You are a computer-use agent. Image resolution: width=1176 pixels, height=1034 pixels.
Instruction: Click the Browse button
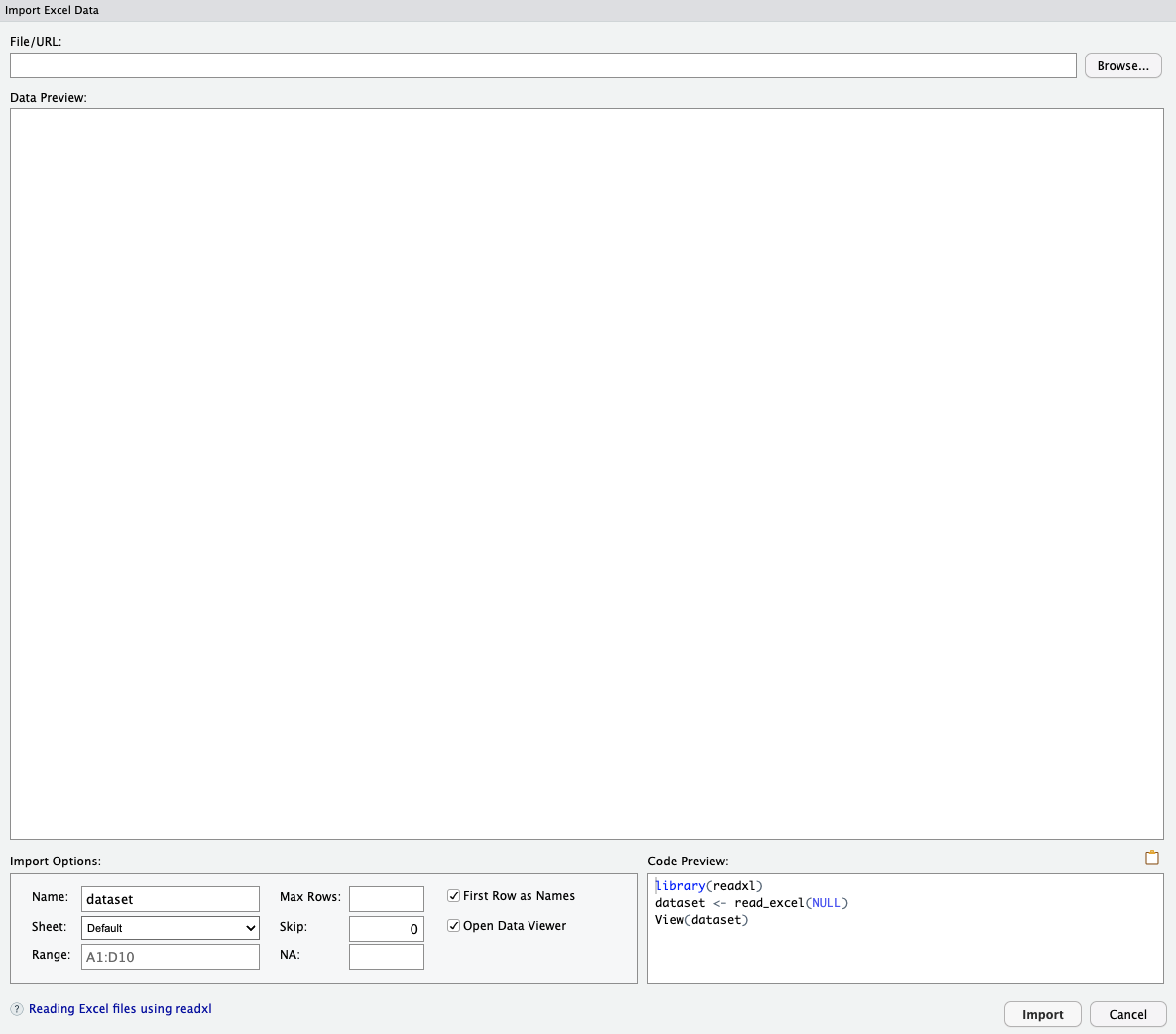(1122, 65)
